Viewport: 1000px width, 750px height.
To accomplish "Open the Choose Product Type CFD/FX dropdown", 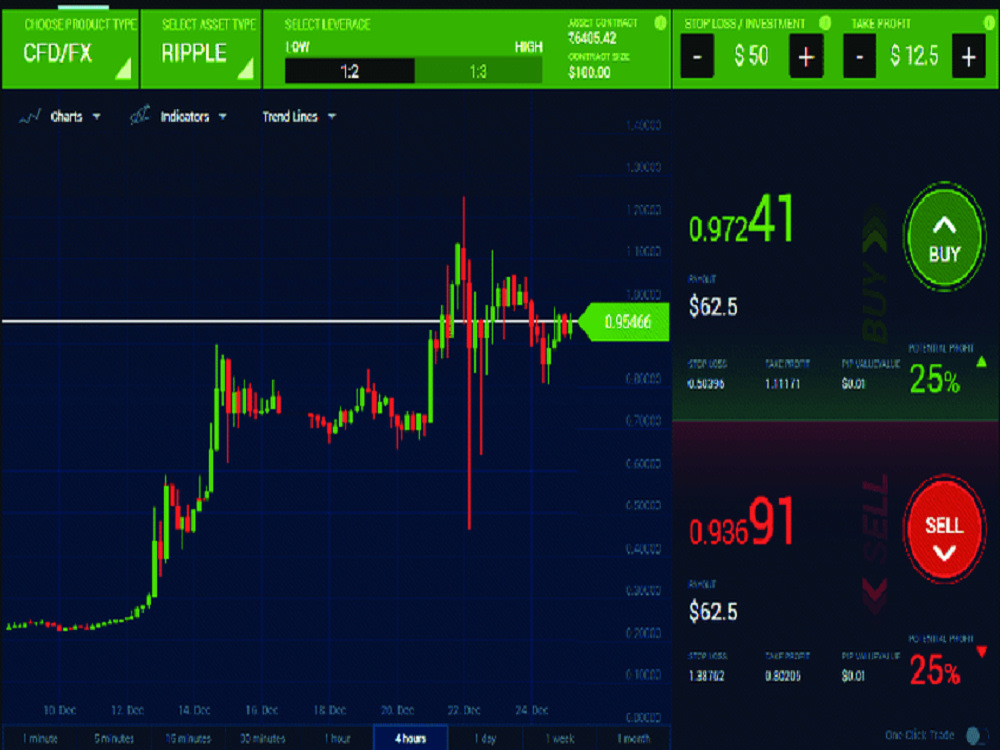I will pos(70,50).
